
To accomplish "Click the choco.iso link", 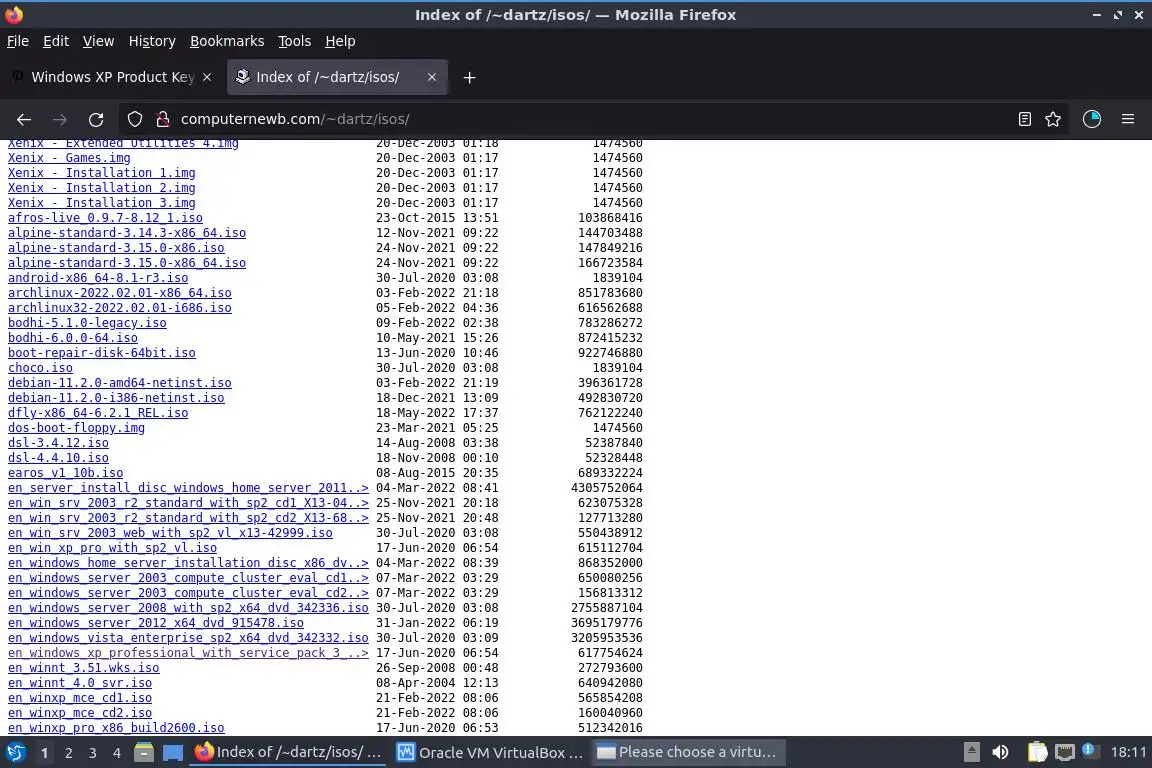I will pyautogui.click(x=40, y=368).
